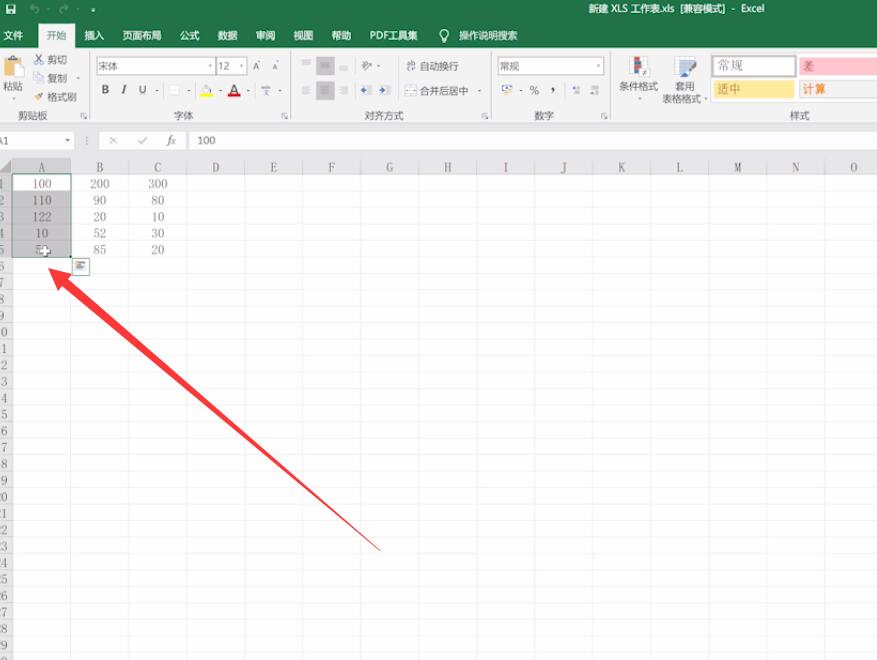Image resolution: width=877 pixels, height=660 pixels.
Task: Toggle Italic formatting
Action: pyautogui.click(x=124, y=89)
